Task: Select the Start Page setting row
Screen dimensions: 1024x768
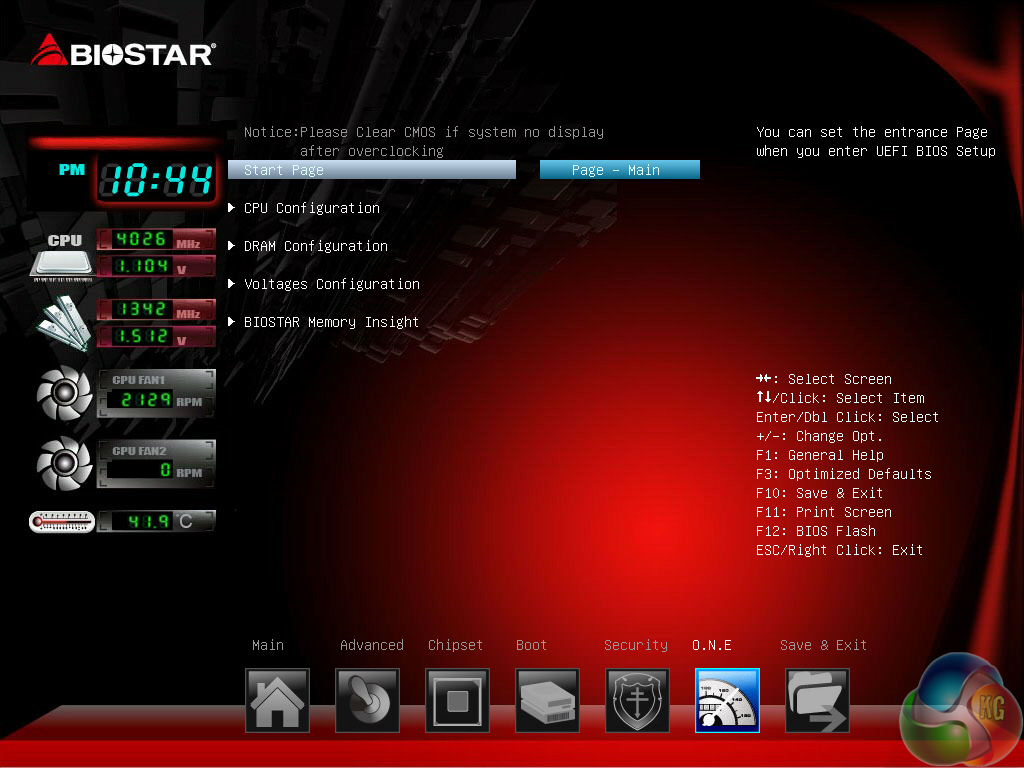Action: [372, 170]
